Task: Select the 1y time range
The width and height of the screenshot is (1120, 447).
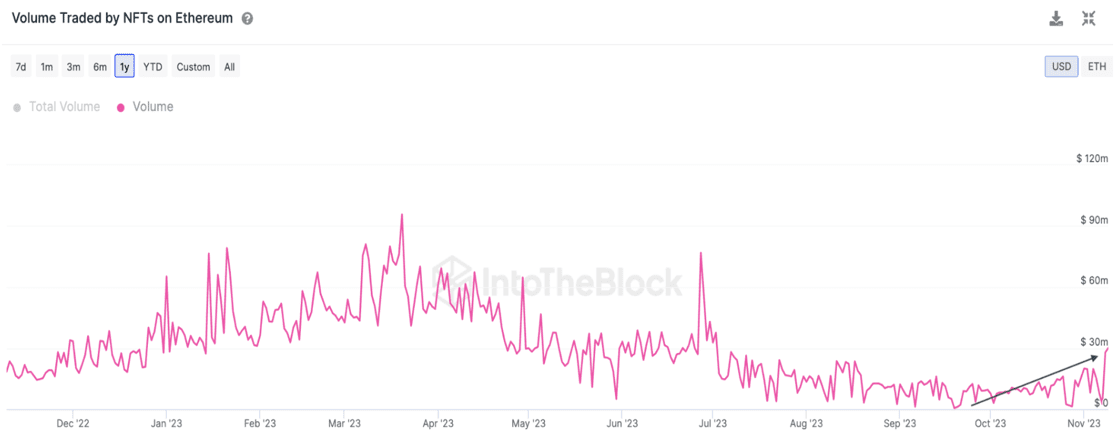Action: pos(124,67)
